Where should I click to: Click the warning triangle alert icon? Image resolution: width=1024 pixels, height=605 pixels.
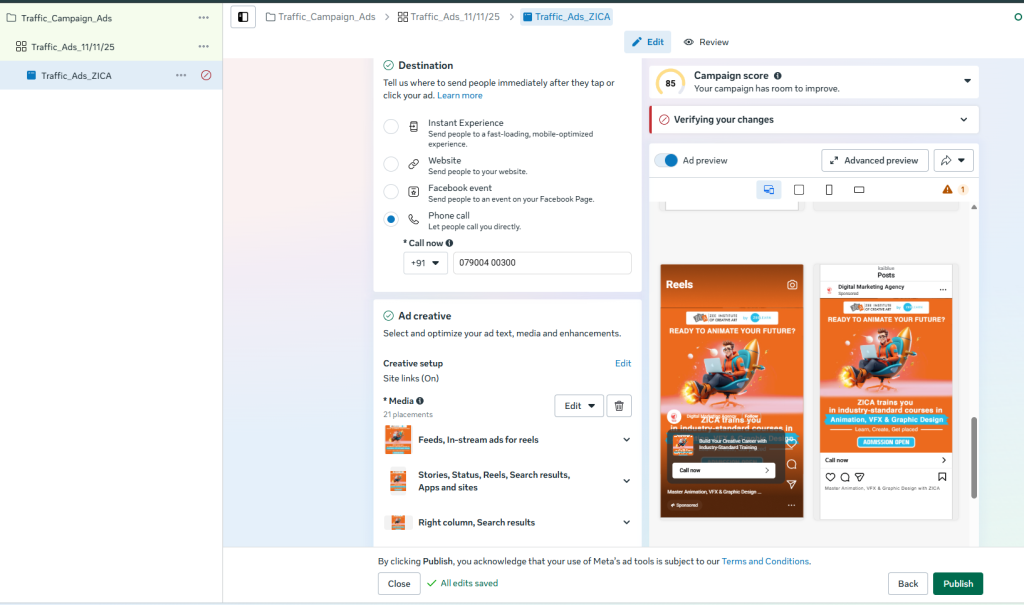coord(947,189)
